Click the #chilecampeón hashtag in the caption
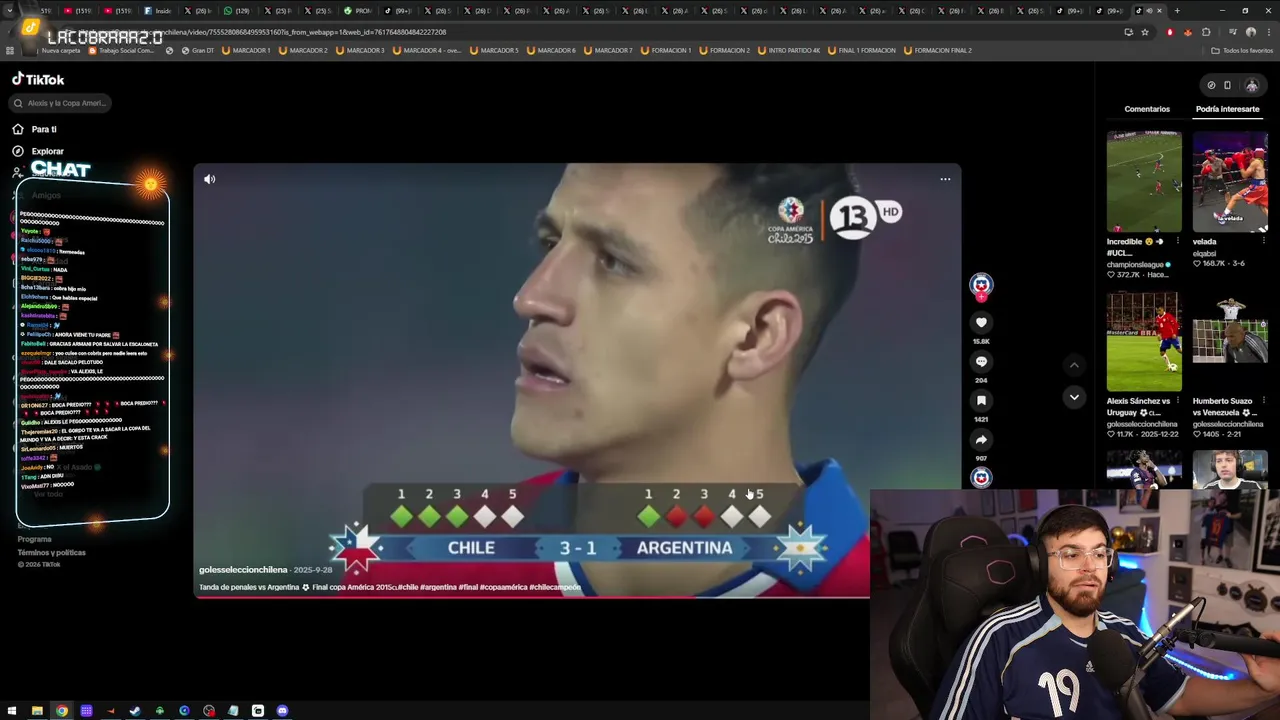Screen dimensions: 1280x720 tap(555, 588)
